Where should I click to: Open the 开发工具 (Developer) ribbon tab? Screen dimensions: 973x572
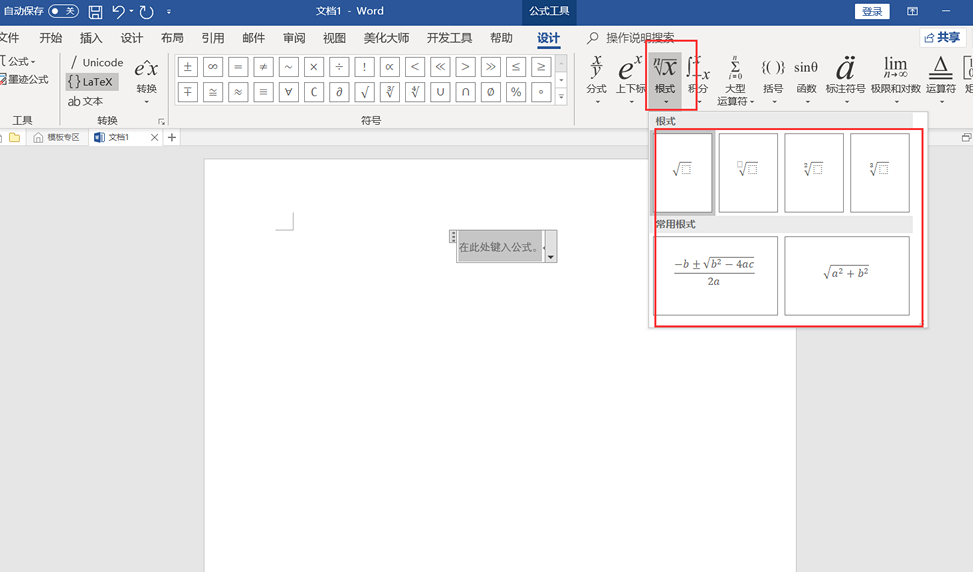point(449,38)
